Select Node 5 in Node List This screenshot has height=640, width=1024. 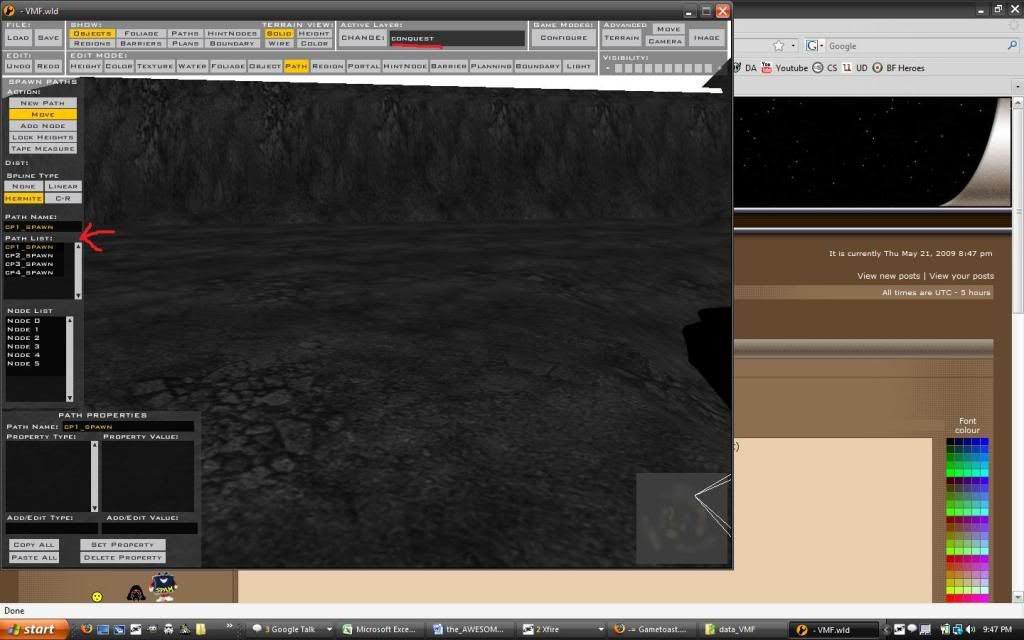click(24, 363)
